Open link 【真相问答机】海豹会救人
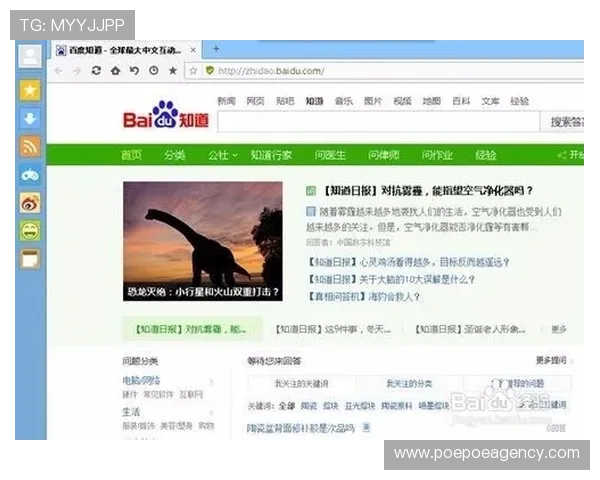 [x=364, y=297]
